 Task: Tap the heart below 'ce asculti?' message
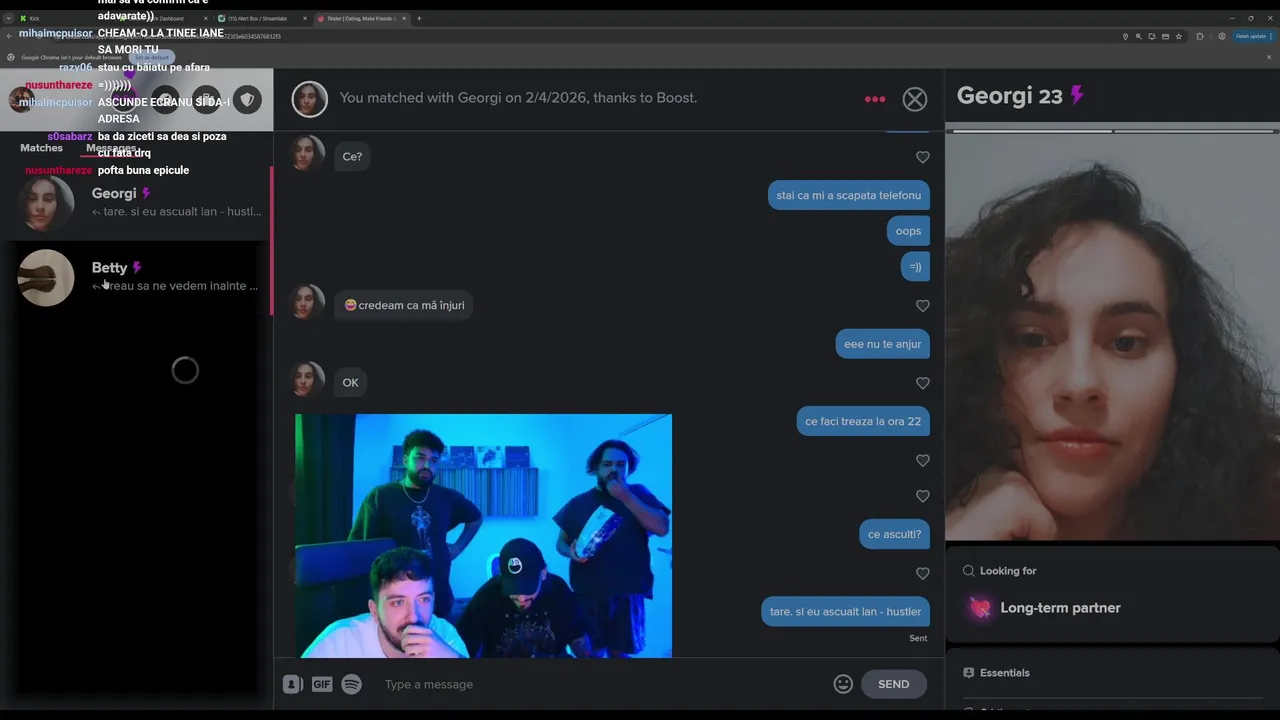click(923, 574)
